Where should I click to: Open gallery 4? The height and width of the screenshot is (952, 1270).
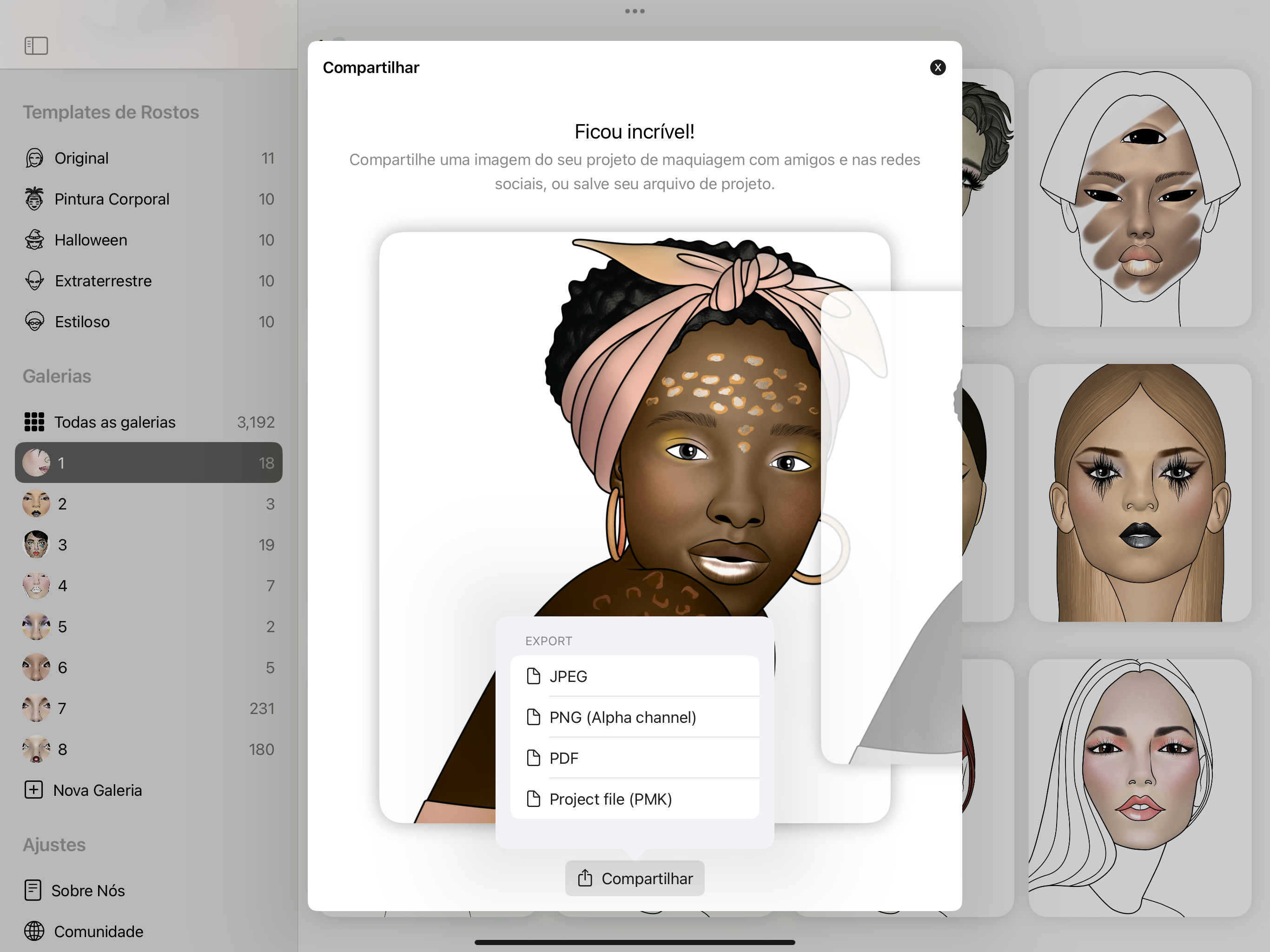(149, 586)
